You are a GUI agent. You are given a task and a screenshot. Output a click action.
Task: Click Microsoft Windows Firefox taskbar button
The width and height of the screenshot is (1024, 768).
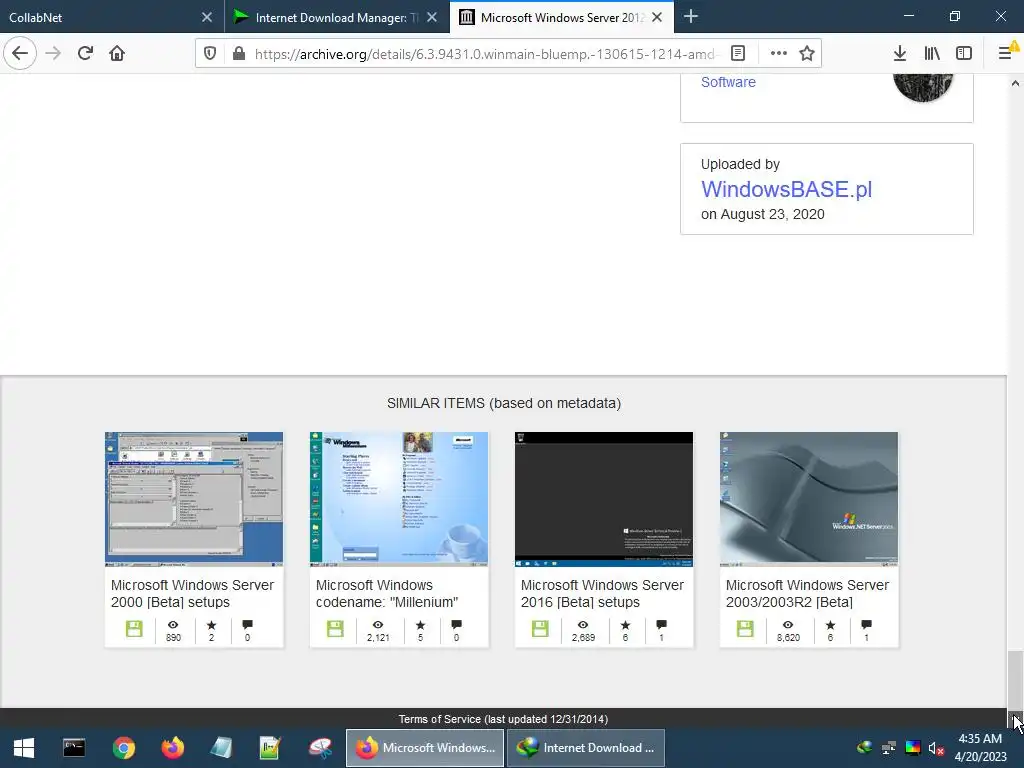[424, 748]
